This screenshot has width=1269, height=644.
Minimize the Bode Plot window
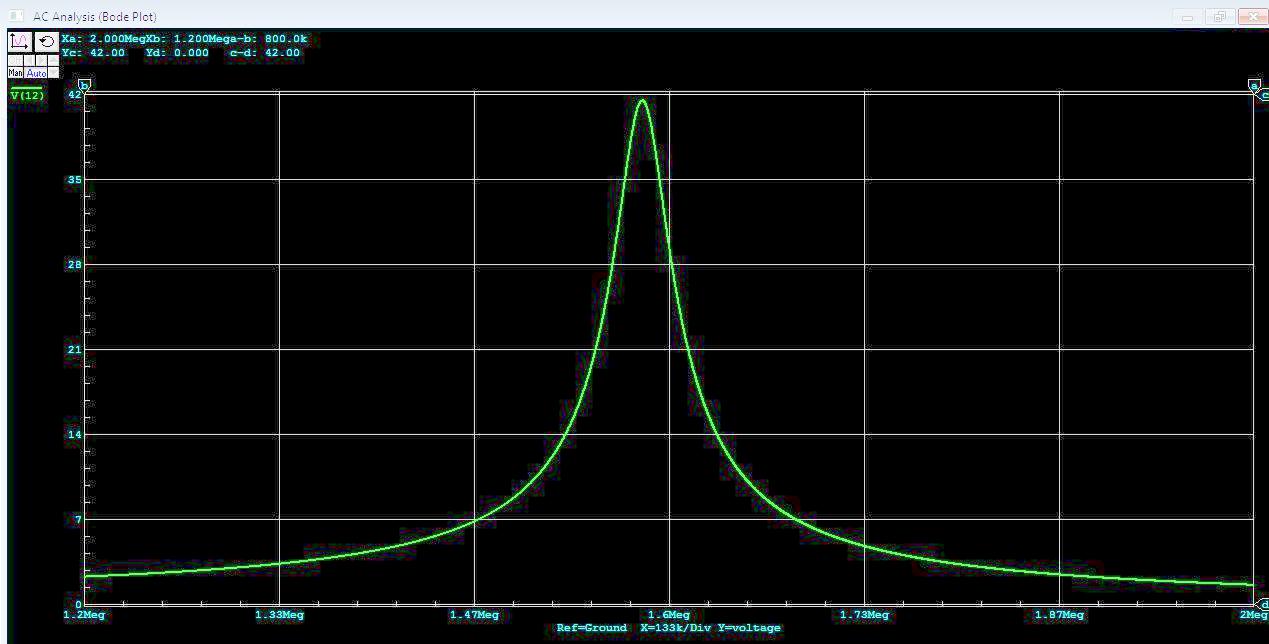(x=1188, y=16)
